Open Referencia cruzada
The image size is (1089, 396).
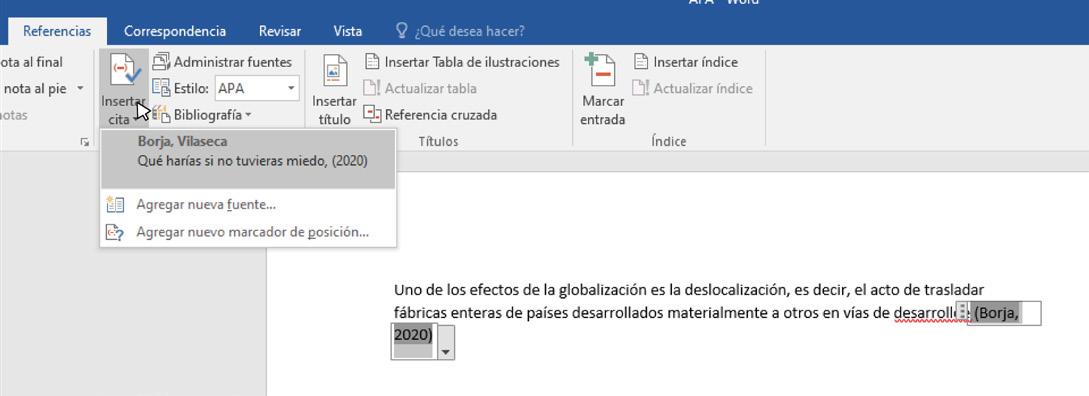pyautogui.click(x=431, y=115)
